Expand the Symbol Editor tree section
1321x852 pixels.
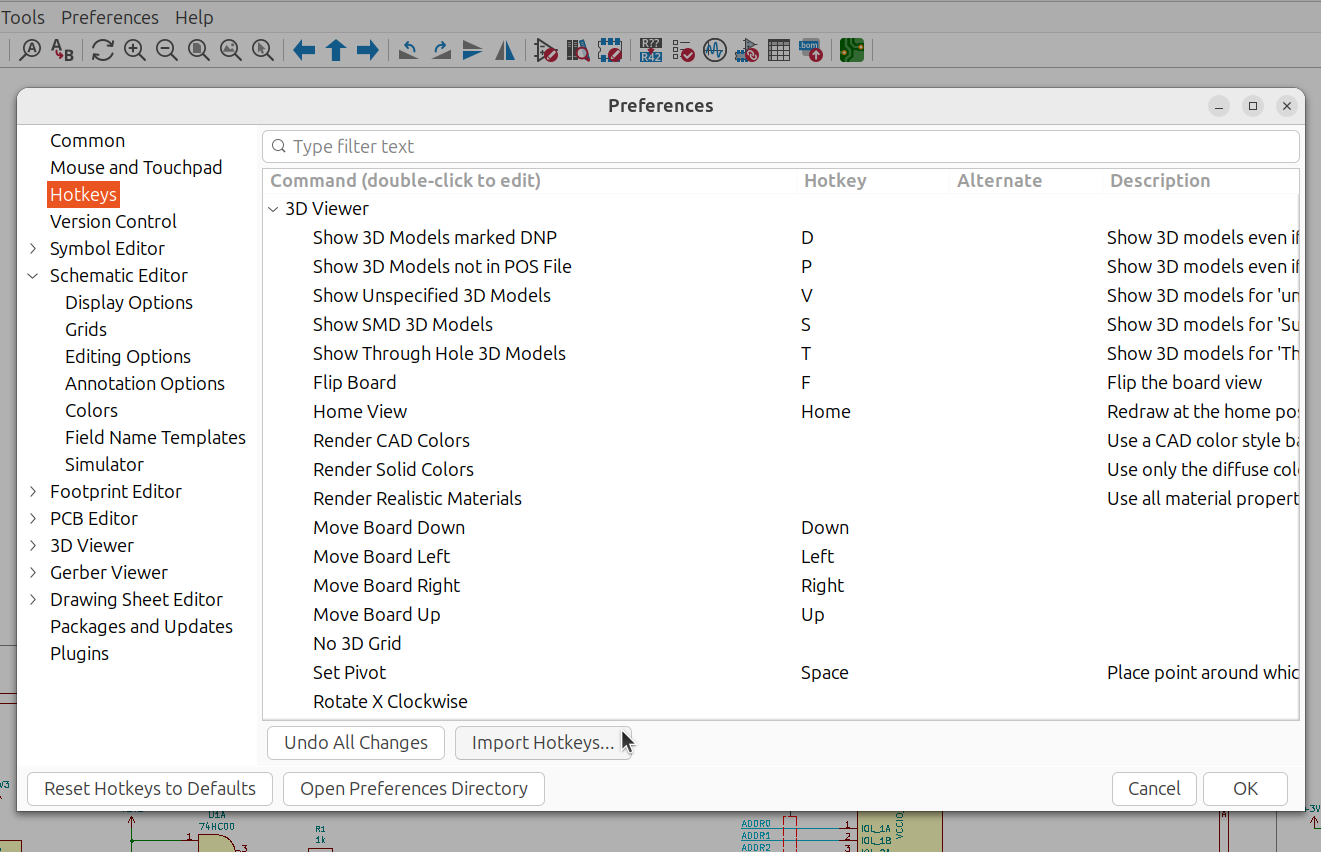[x=33, y=249]
